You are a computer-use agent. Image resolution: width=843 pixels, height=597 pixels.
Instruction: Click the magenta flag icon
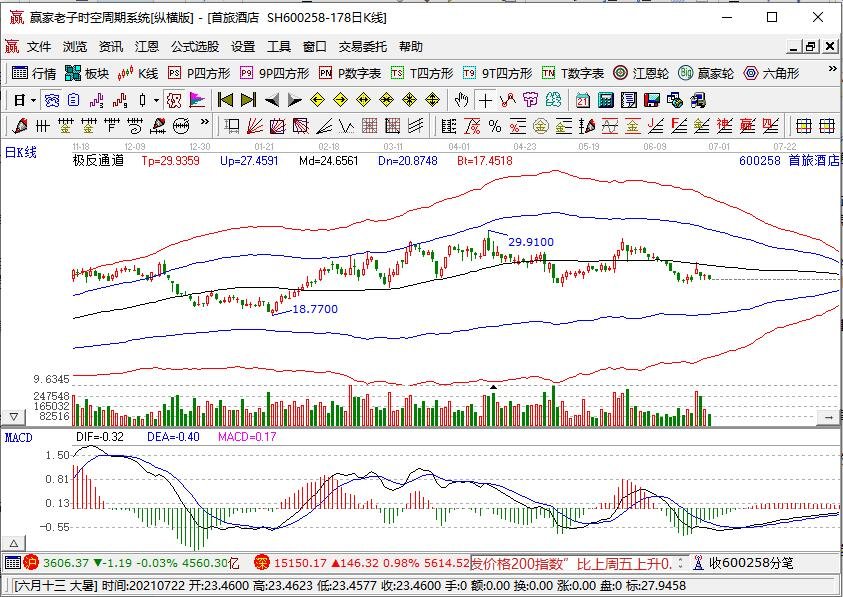tap(197, 100)
